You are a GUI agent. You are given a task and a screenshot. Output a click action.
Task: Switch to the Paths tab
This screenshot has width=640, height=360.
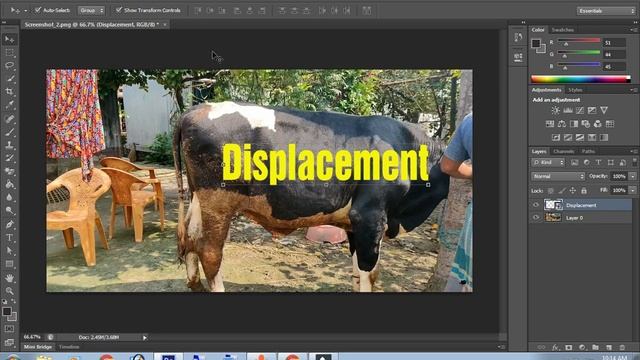coord(588,151)
